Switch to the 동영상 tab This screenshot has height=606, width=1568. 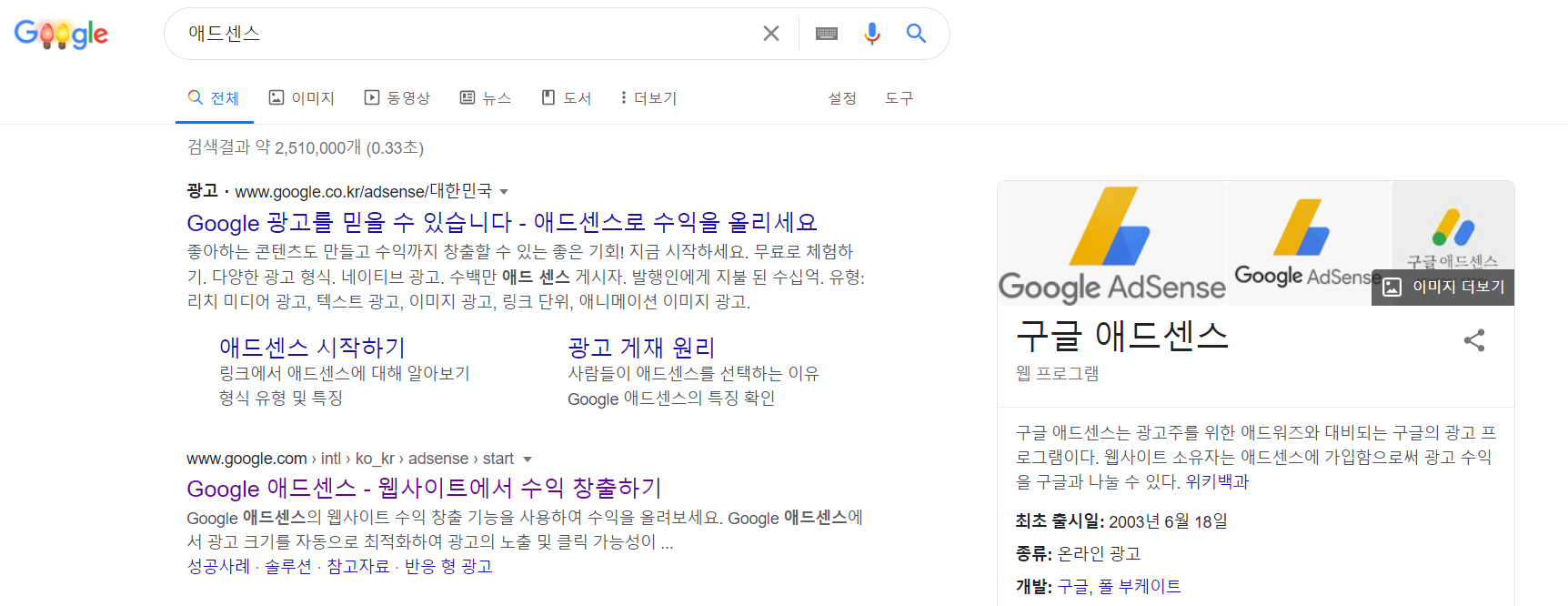tap(397, 98)
